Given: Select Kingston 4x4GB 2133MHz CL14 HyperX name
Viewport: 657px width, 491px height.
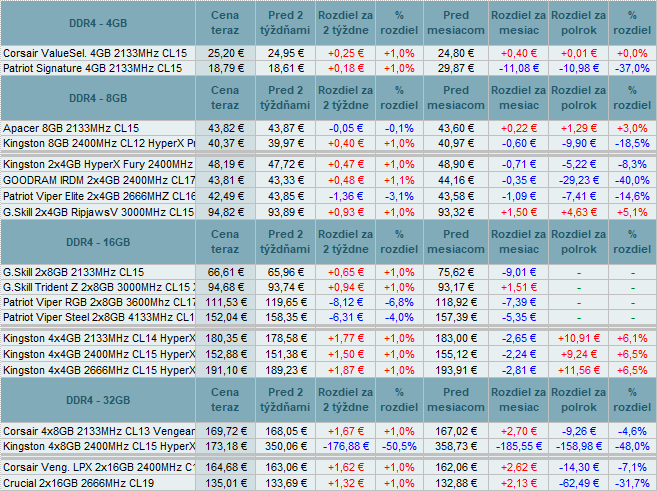Looking at the screenshot, I should [x=99, y=338].
